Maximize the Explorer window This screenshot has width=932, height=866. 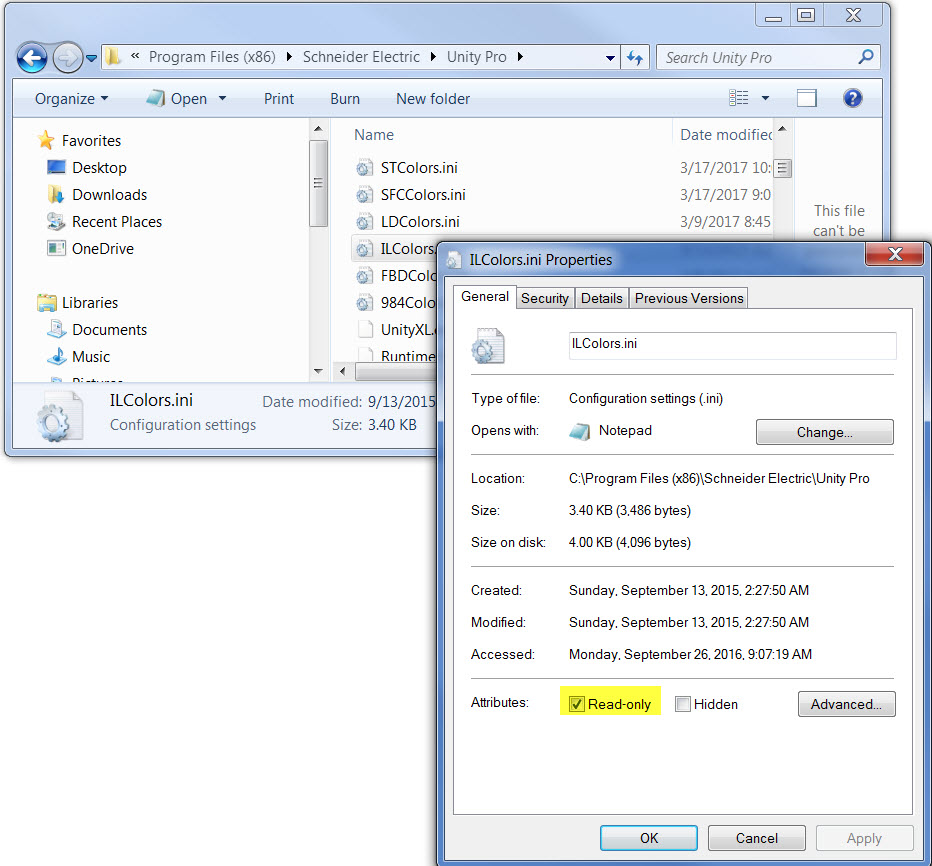coord(806,15)
